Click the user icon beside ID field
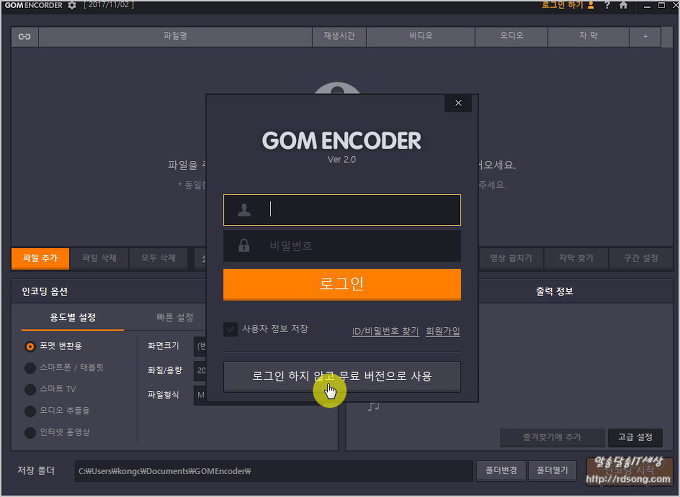Screen dimensions: 680x497 point(244,210)
